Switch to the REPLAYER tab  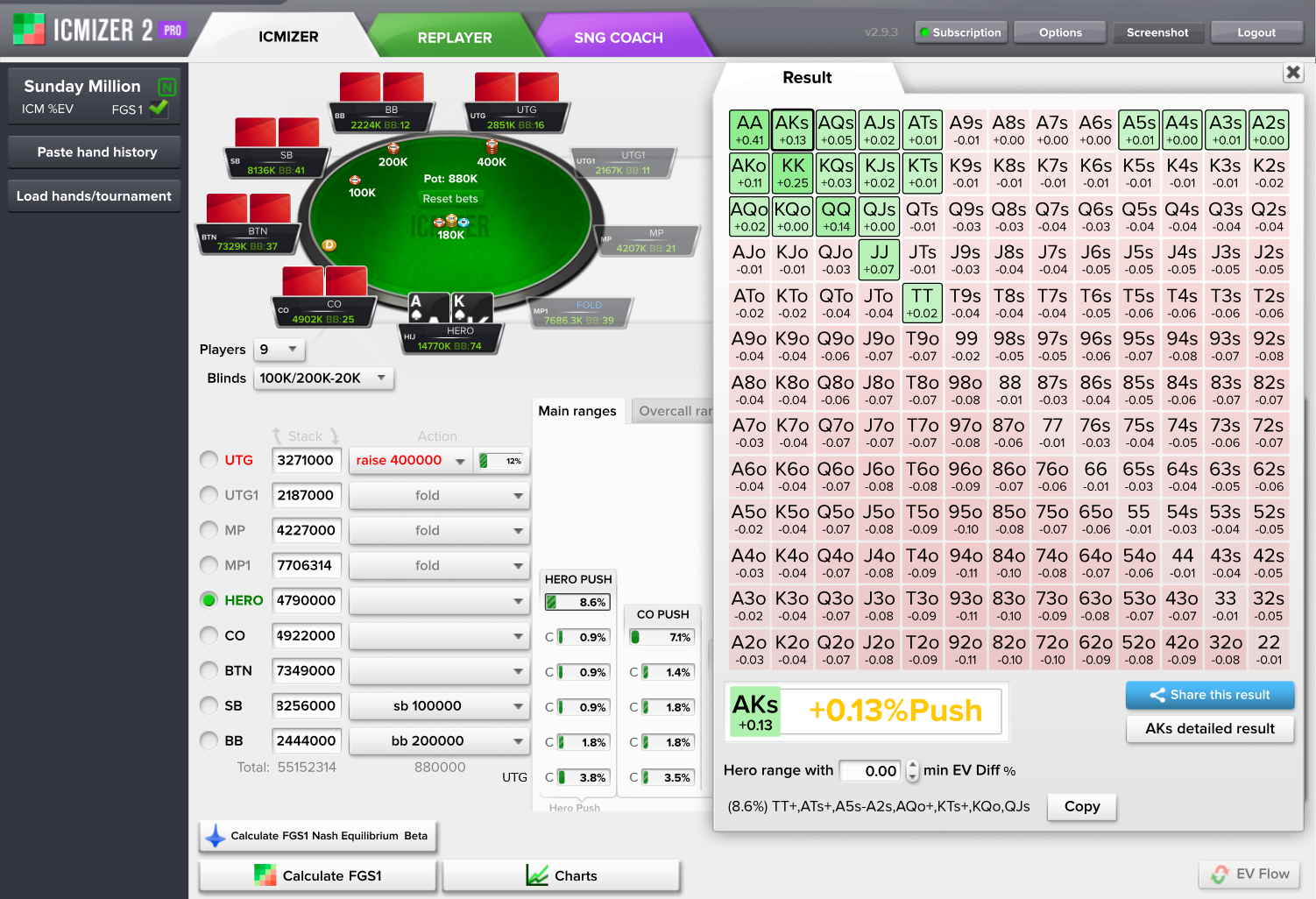[x=455, y=38]
